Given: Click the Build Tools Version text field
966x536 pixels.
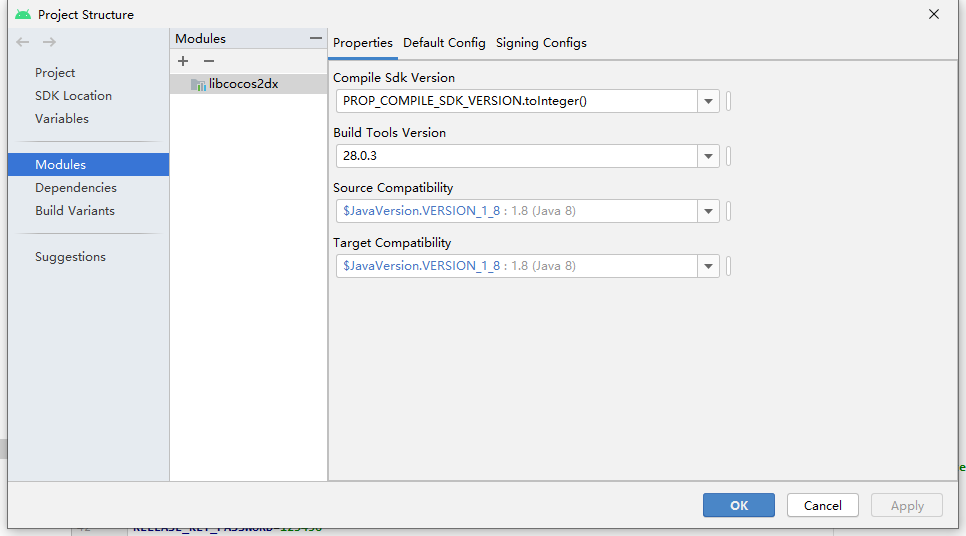Looking at the screenshot, I should [x=517, y=156].
